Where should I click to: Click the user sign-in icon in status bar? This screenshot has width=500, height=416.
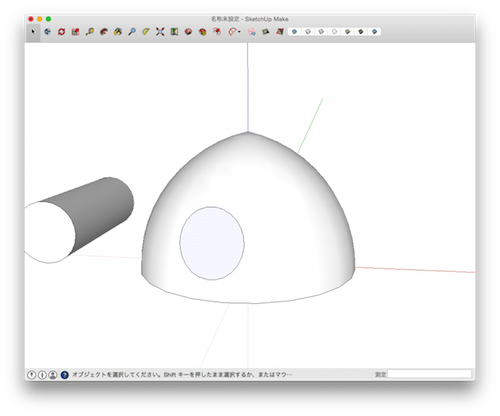tap(53, 375)
